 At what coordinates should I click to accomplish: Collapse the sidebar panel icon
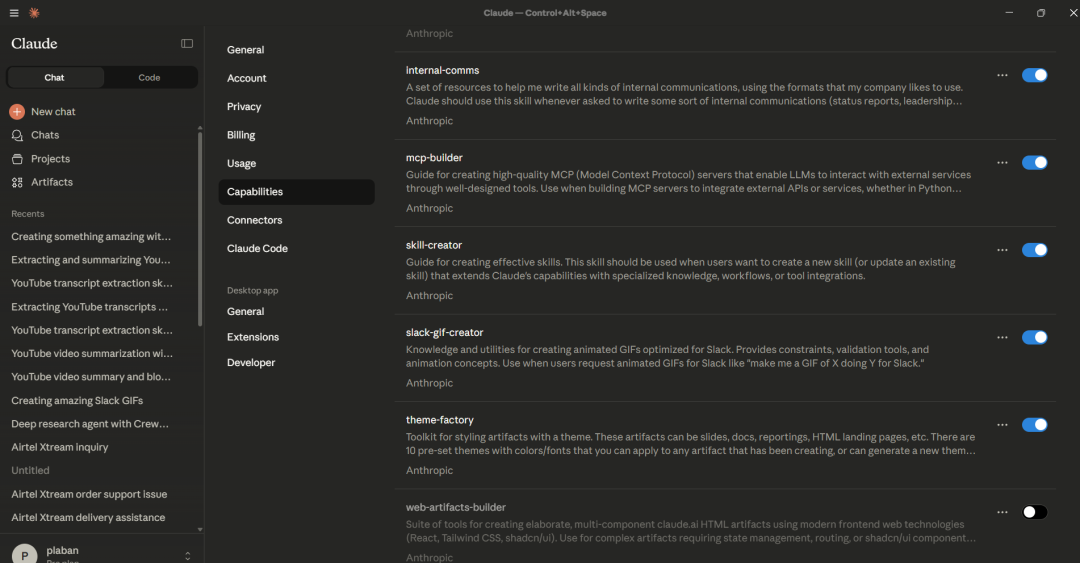tap(187, 43)
